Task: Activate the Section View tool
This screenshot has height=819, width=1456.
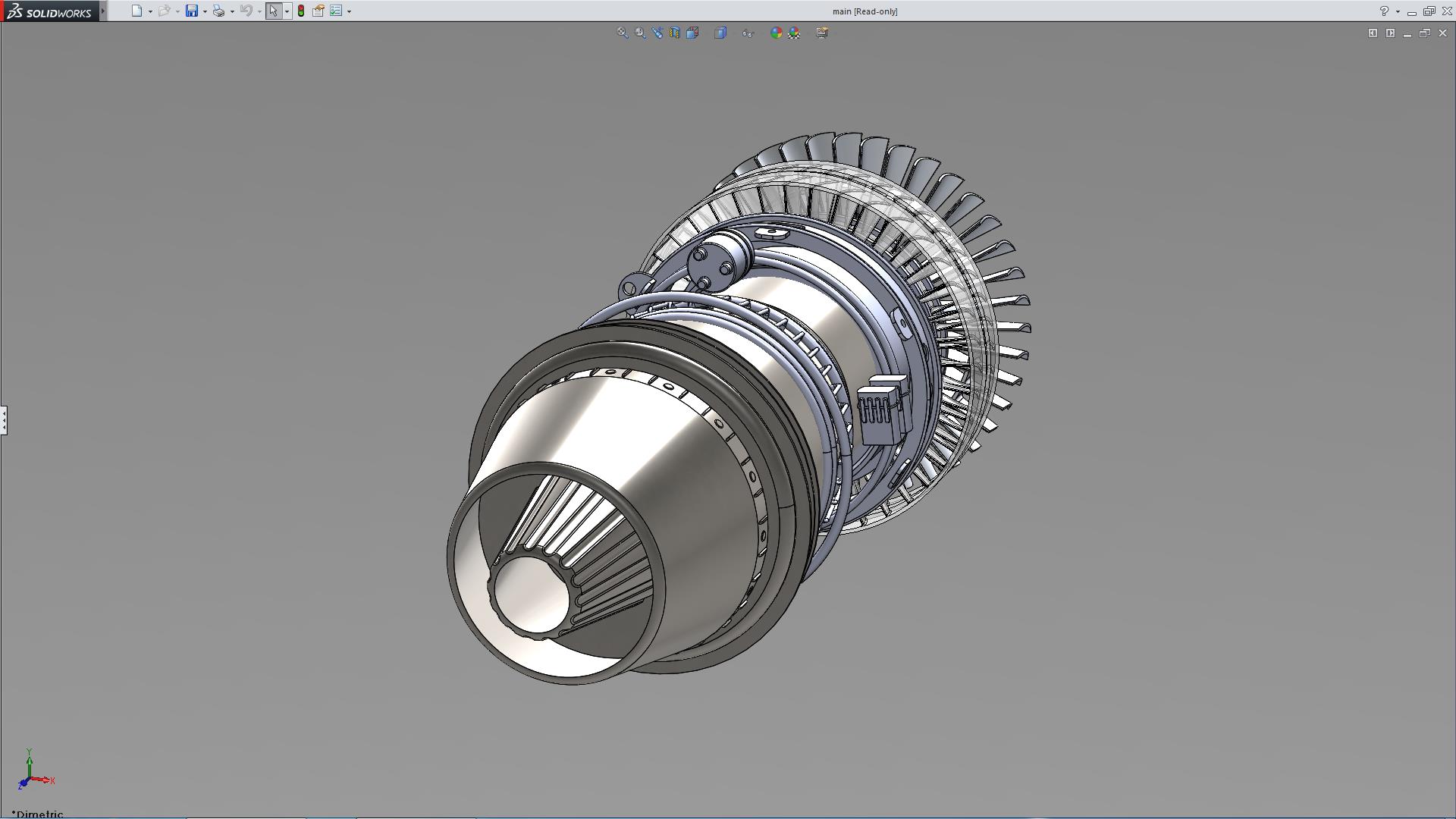Action: [675, 33]
